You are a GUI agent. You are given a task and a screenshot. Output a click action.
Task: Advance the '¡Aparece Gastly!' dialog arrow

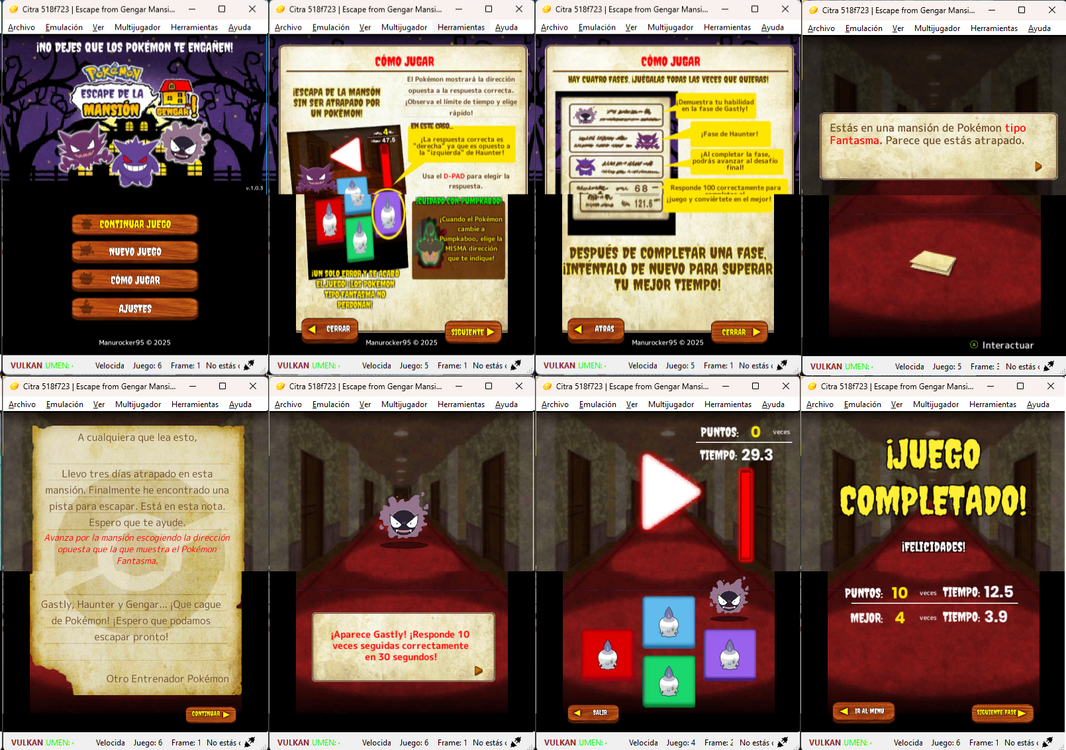(479, 670)
